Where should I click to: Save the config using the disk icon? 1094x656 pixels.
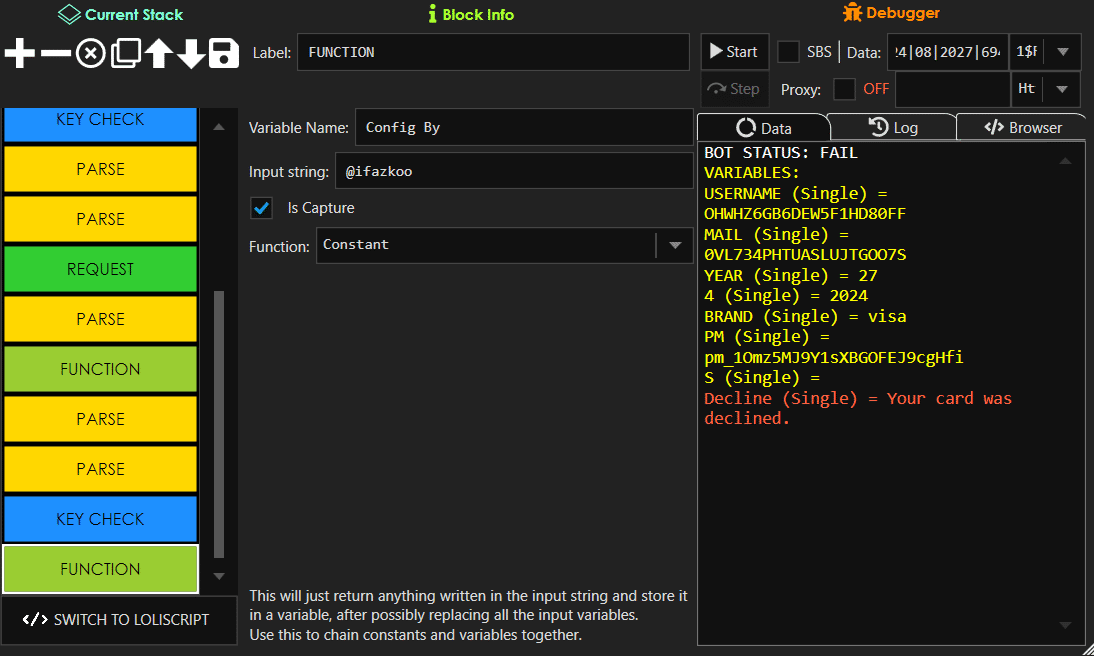point(222,54)
